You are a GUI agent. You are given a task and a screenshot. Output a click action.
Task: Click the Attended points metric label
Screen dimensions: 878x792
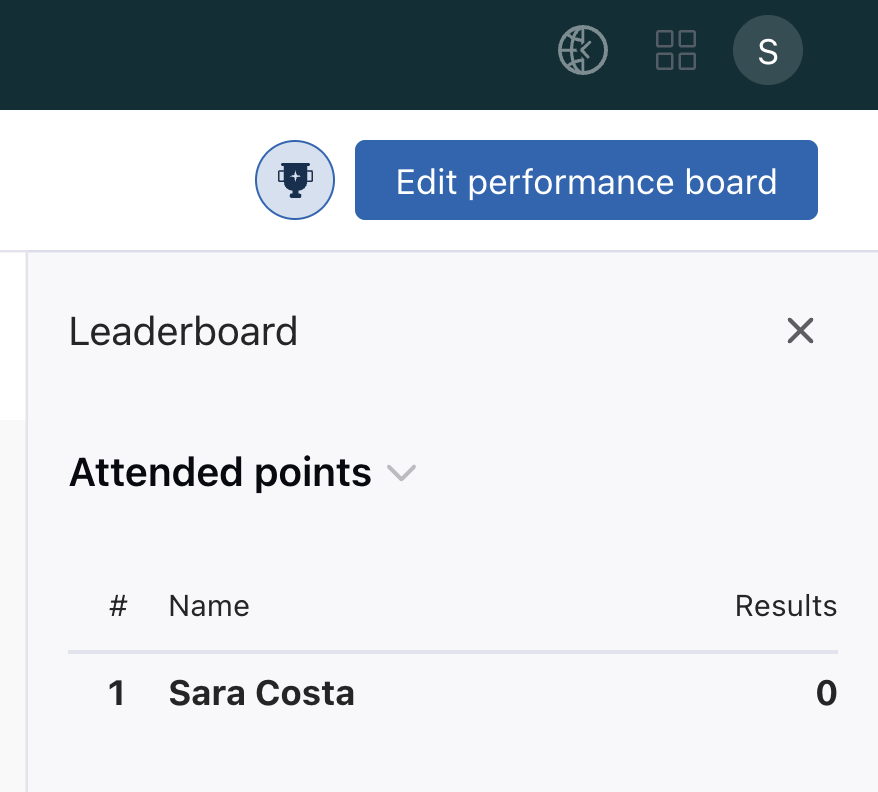[x=220, y=472]
